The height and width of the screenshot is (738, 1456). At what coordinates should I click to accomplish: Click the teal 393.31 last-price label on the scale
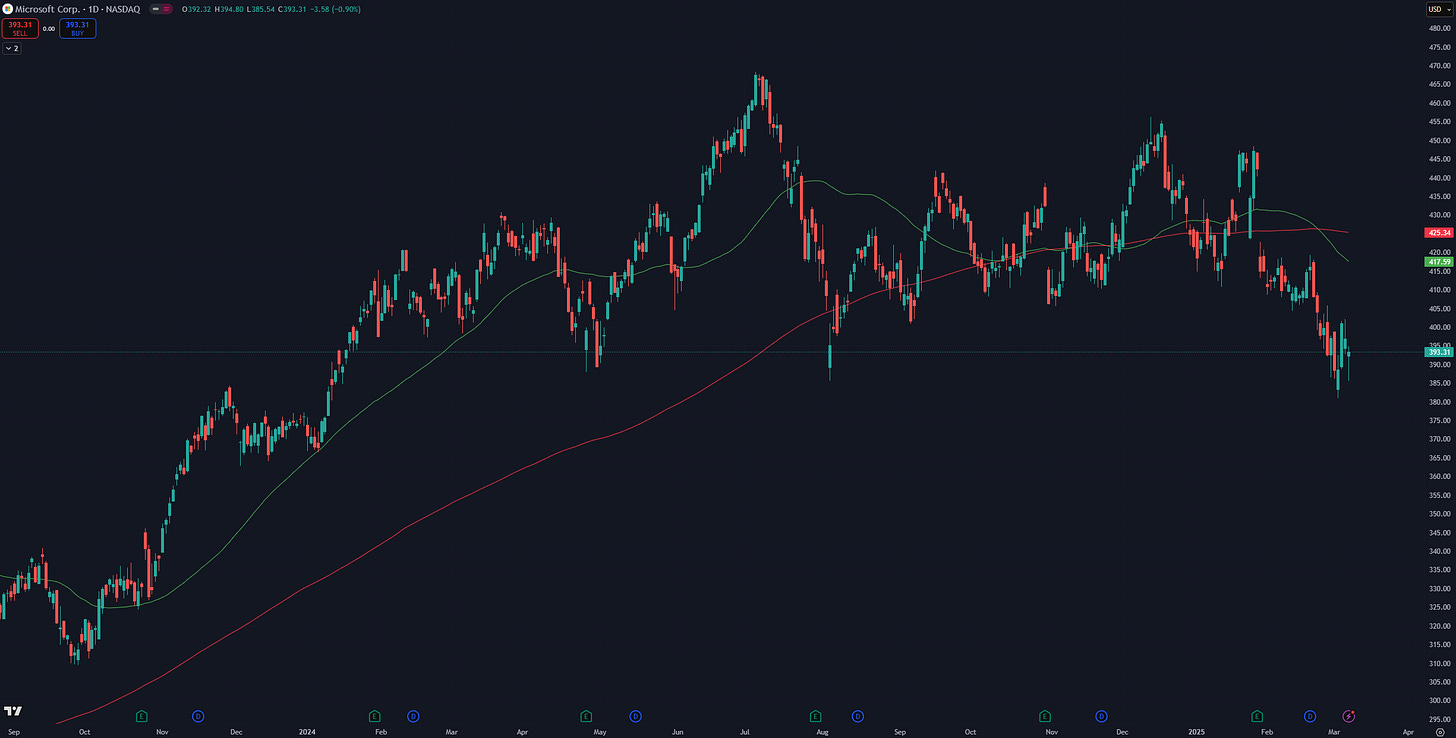coord(1440,352)
